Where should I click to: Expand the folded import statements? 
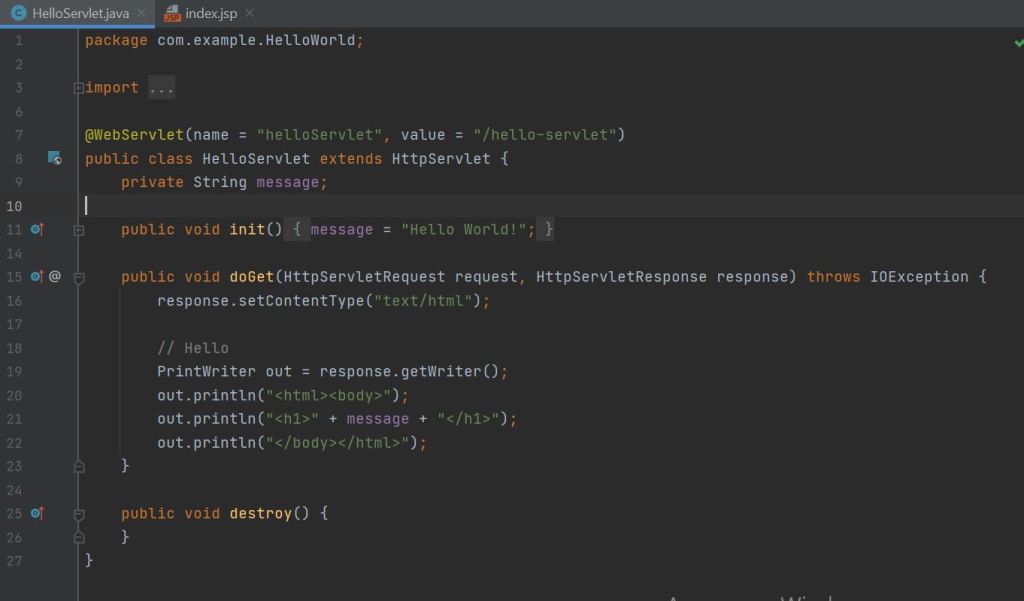click(x=79, y=88)
